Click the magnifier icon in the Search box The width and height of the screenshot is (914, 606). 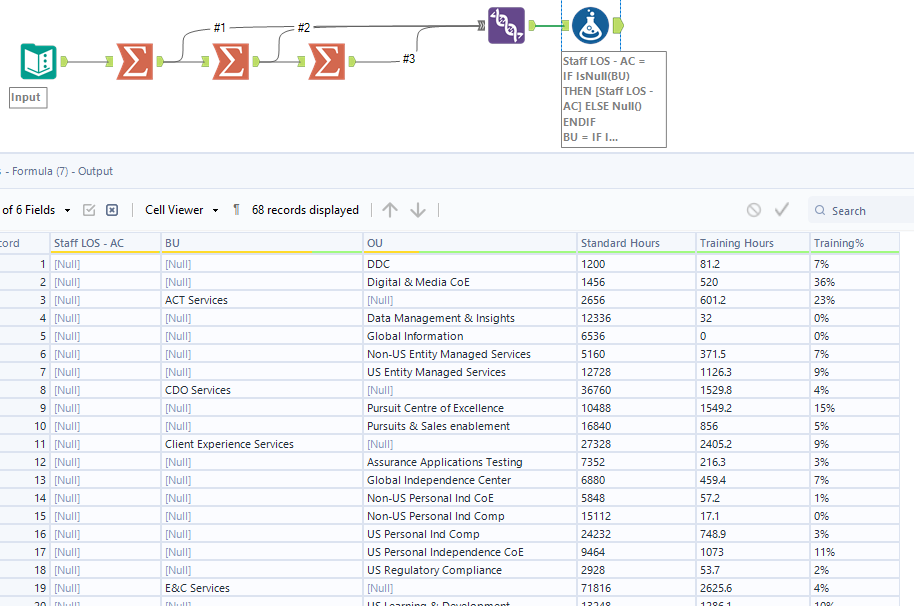coord(821,210)
